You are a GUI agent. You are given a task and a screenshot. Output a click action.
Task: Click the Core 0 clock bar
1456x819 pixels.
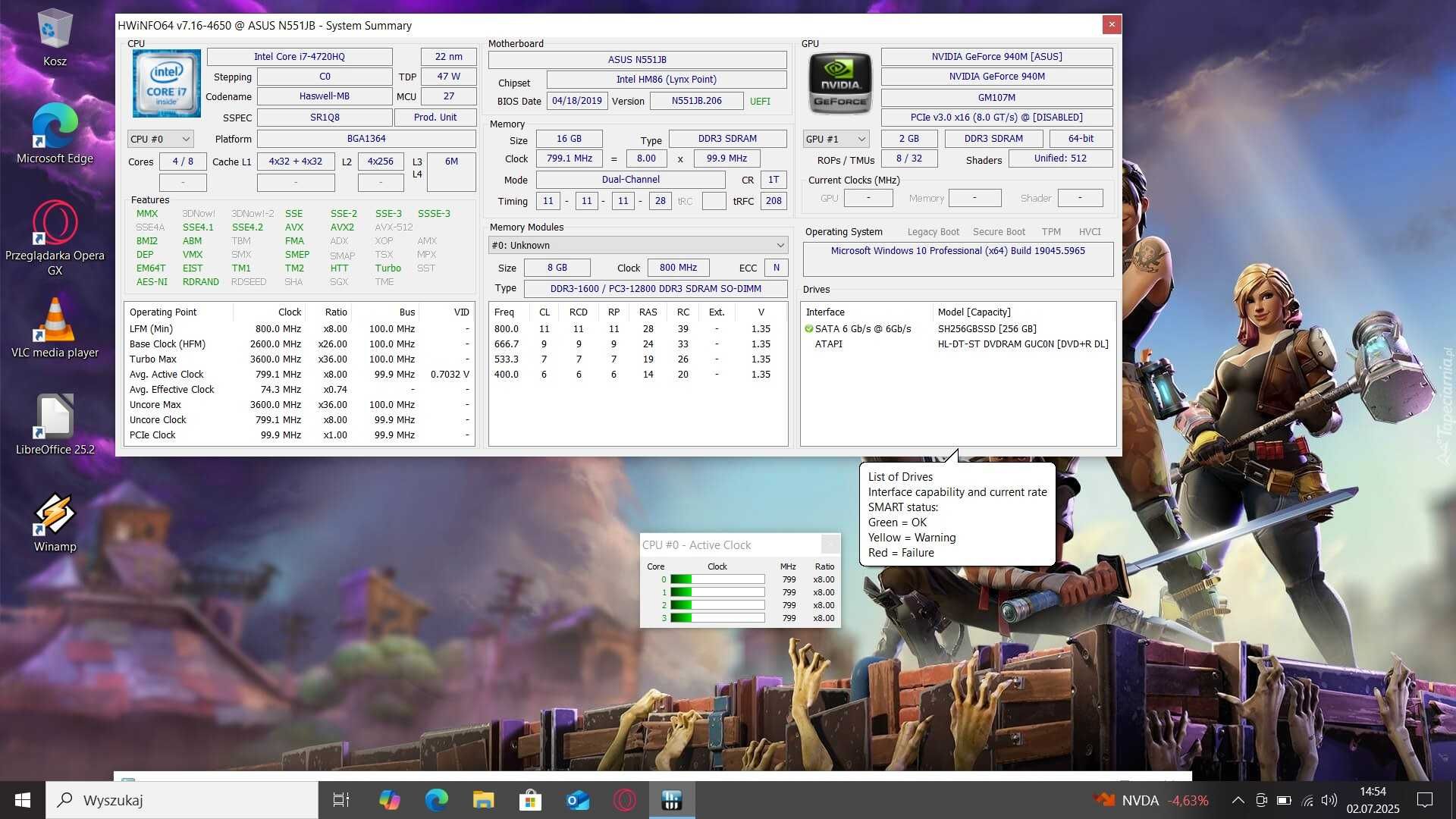point(717,579)
